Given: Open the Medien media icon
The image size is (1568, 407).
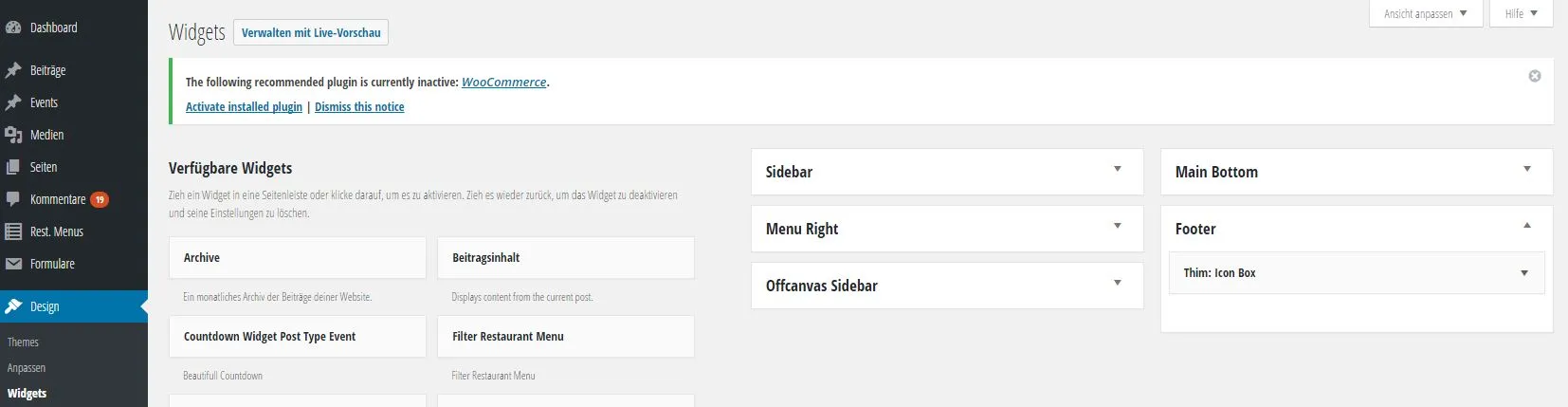Looking at the screenshot, I should click(13, 135).
